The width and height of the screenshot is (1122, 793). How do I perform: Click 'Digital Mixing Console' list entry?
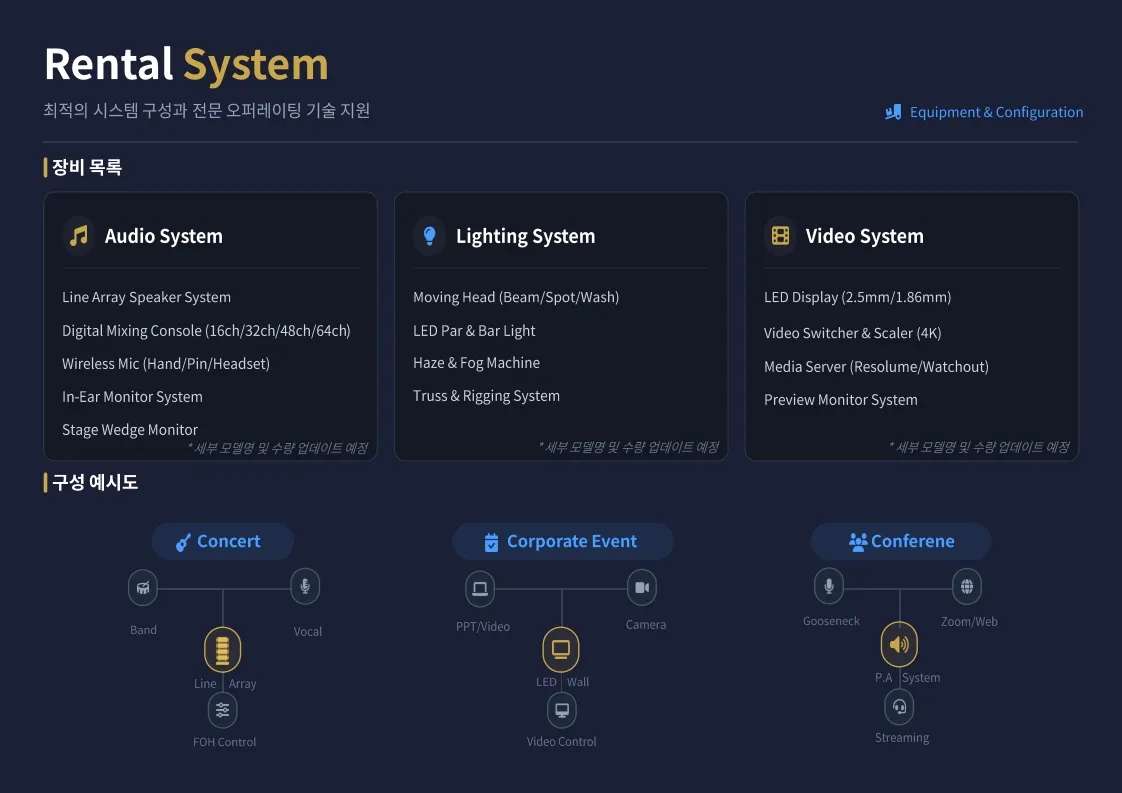tap(206, 331)
